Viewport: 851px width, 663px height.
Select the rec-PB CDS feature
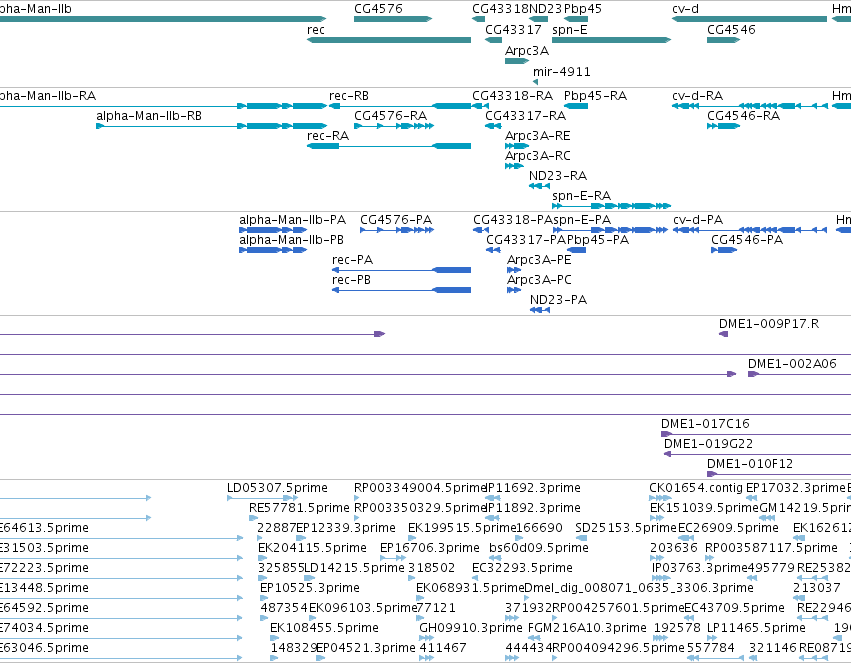pos(402,290)
